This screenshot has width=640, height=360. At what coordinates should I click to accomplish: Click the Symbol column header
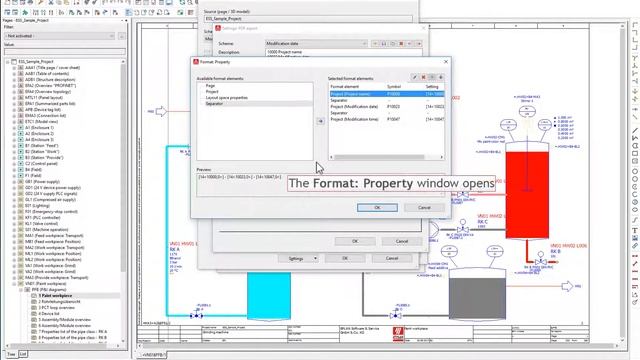tap(394, 87)
